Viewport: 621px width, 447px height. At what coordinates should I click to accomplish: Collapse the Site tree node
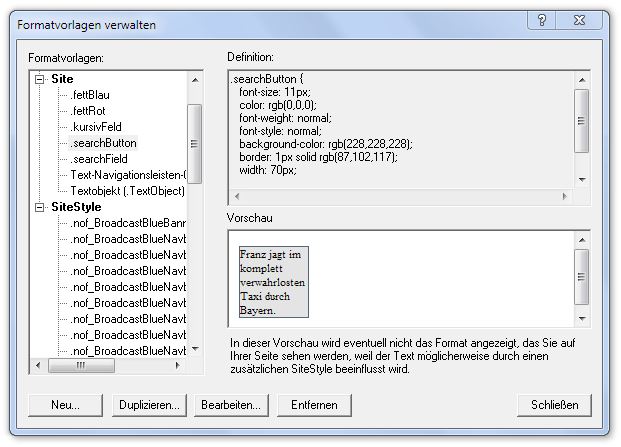[x=40, y=79]
